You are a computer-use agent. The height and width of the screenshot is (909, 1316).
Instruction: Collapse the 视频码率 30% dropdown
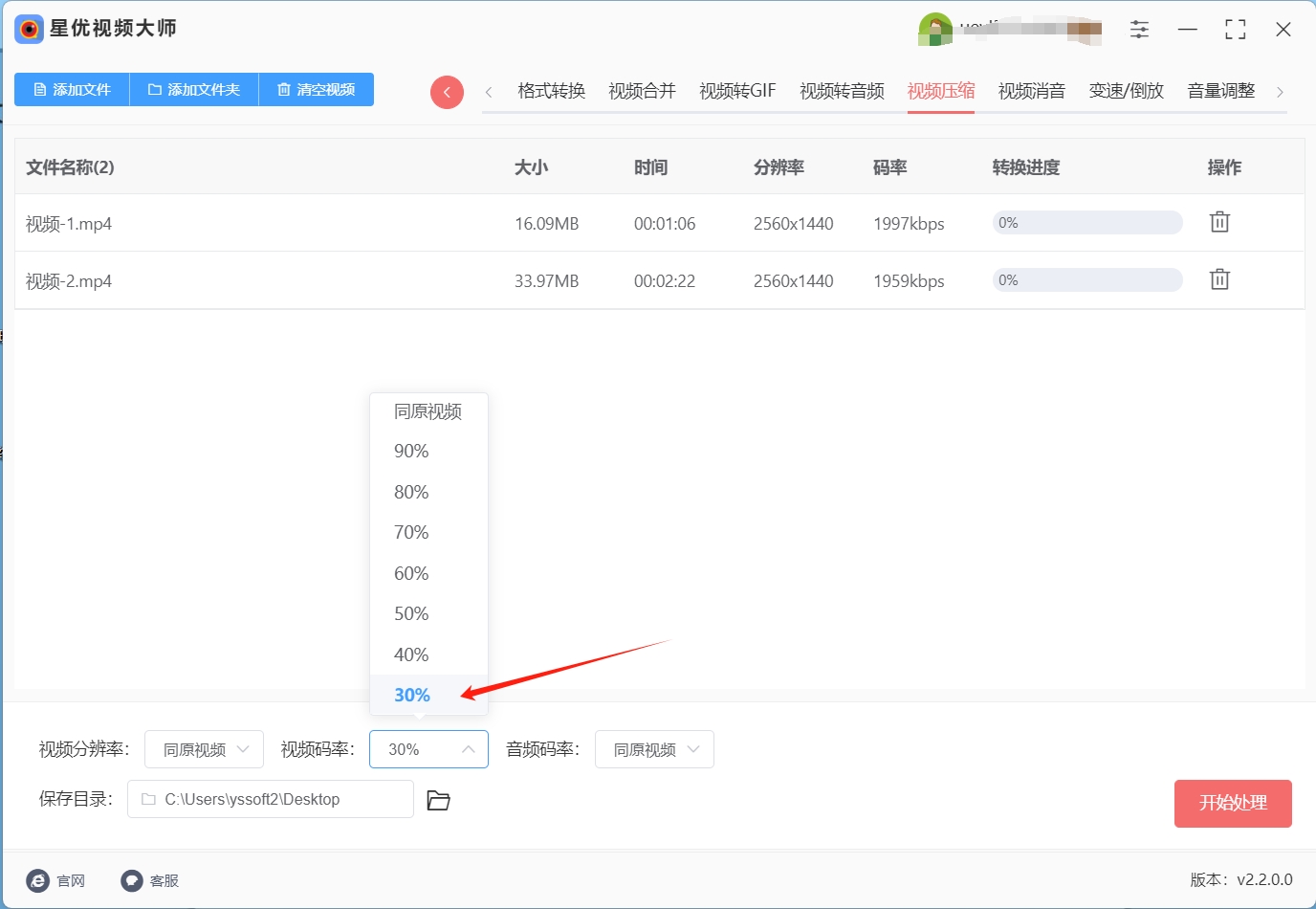tap(428, 749)
